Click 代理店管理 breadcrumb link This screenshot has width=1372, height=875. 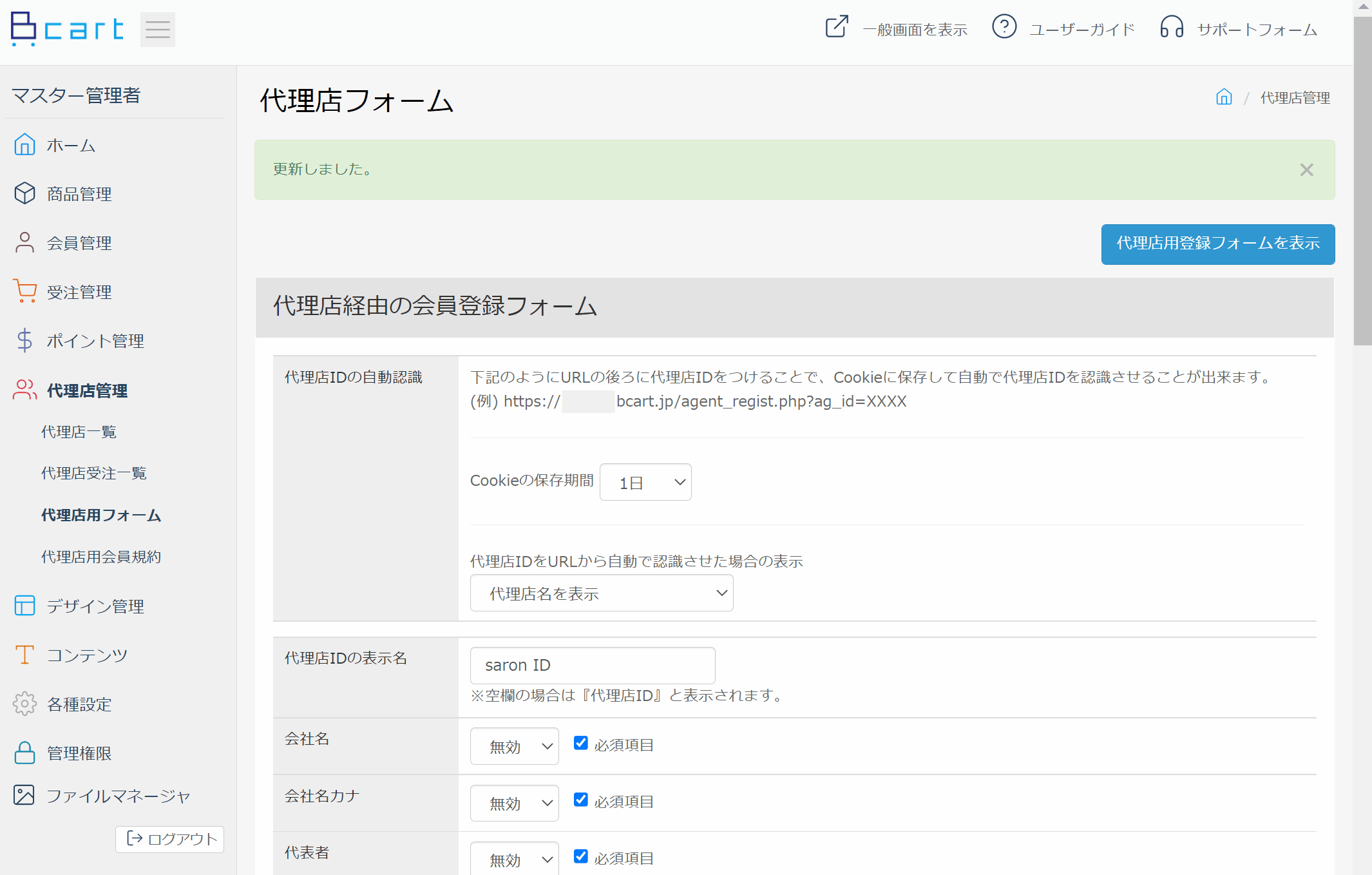tap(1295, 97)
